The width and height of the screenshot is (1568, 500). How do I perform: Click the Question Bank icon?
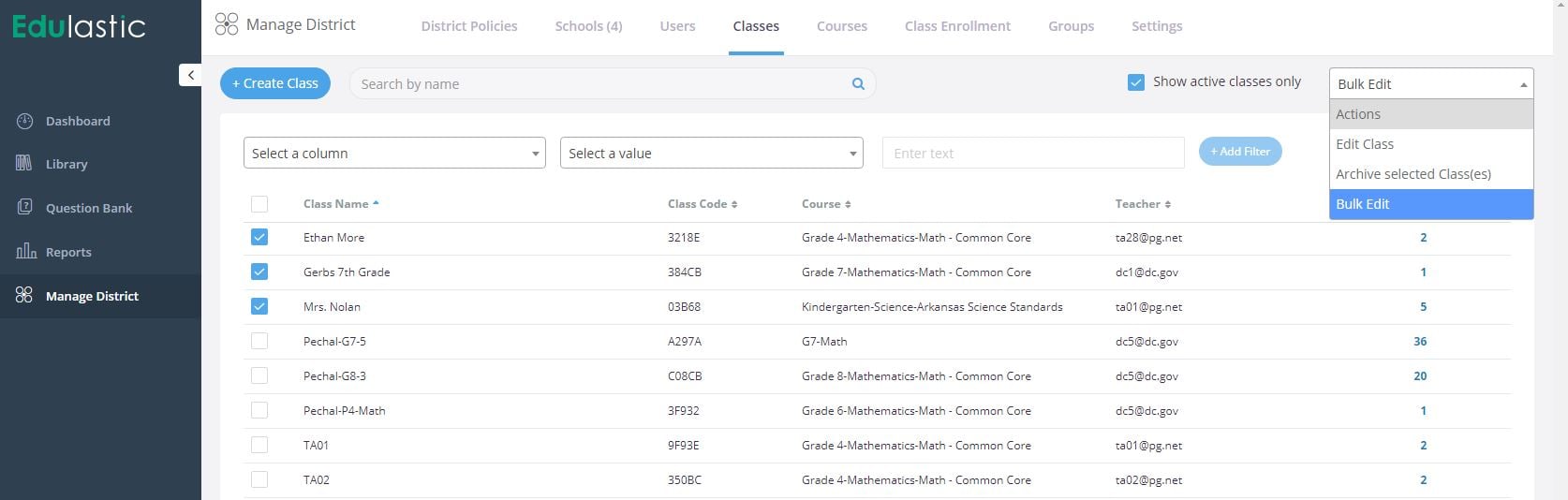pyautogui.click(x=24, y=208)
